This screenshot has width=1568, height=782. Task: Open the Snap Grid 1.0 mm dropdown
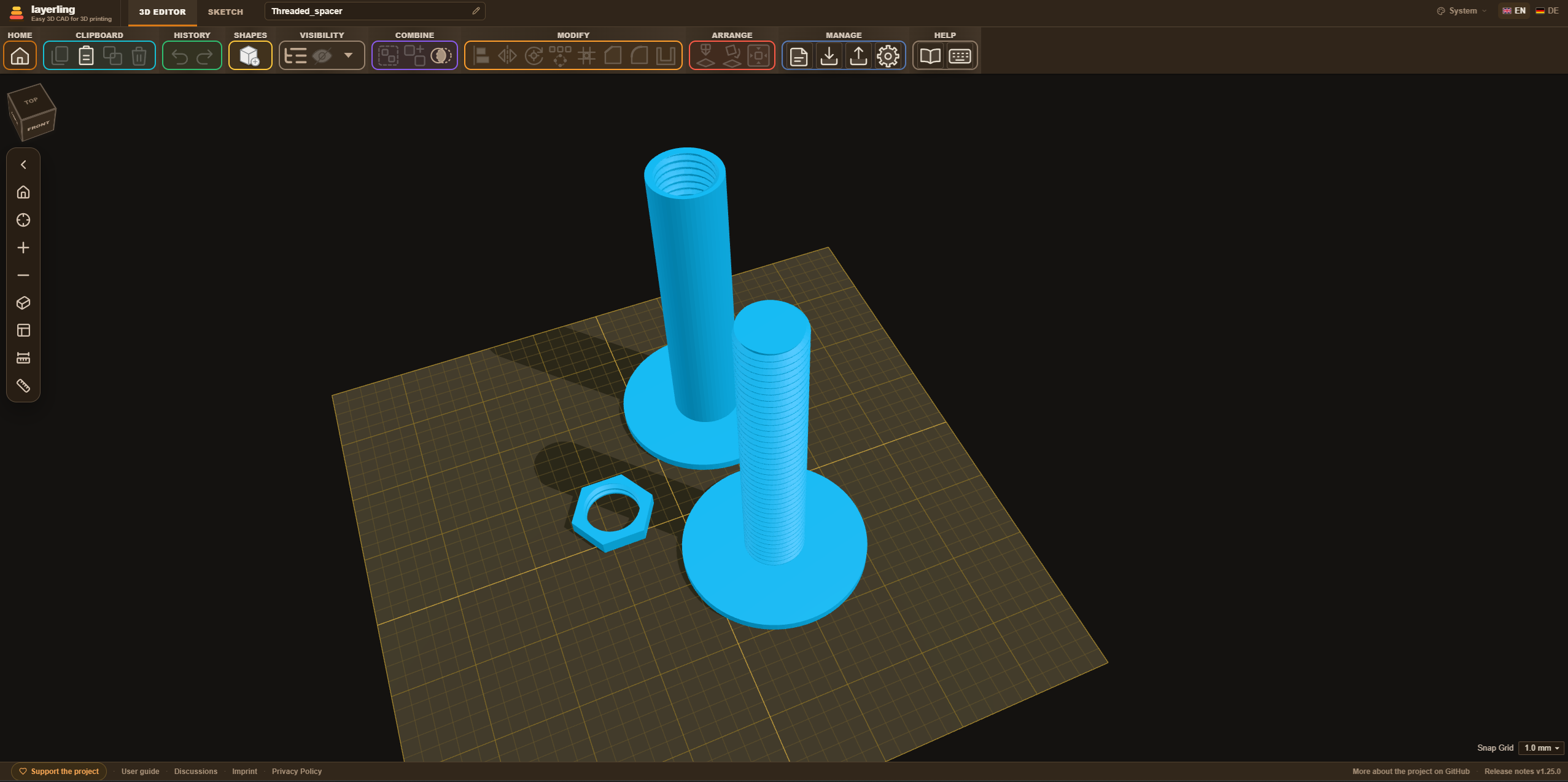coord(1542,748)
